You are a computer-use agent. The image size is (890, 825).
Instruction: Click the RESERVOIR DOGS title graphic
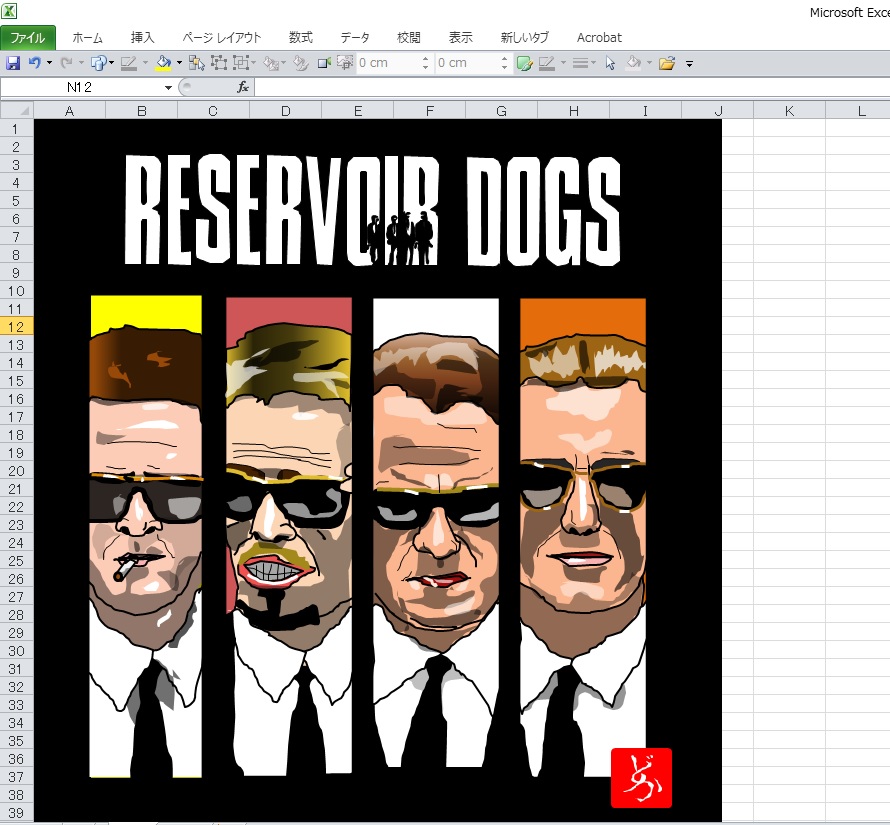coord(372,211)
